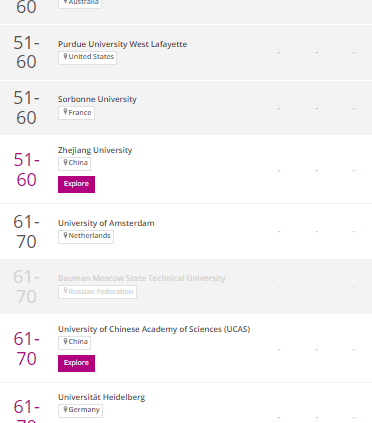Open the Sorbonne University link

pyautogui.click(x=97, y=99)
